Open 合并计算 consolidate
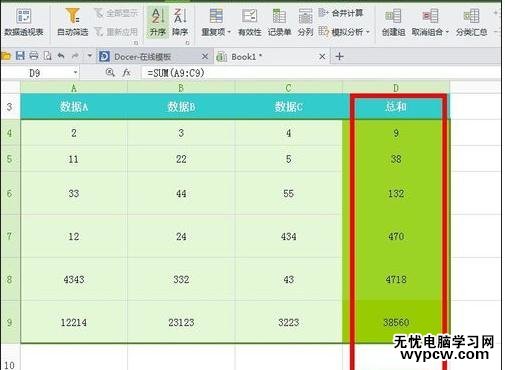 tap(341, 13)
